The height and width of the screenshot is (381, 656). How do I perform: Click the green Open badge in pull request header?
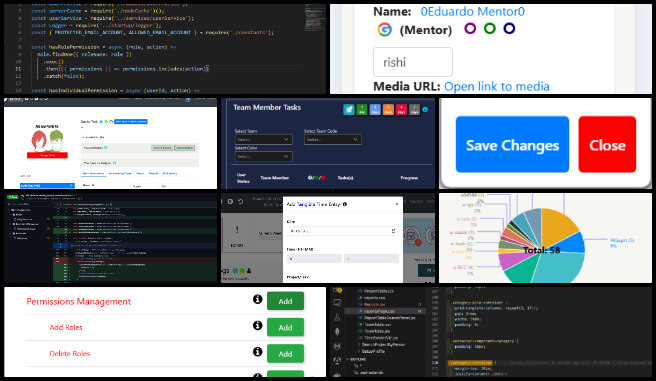coord(13,197)
